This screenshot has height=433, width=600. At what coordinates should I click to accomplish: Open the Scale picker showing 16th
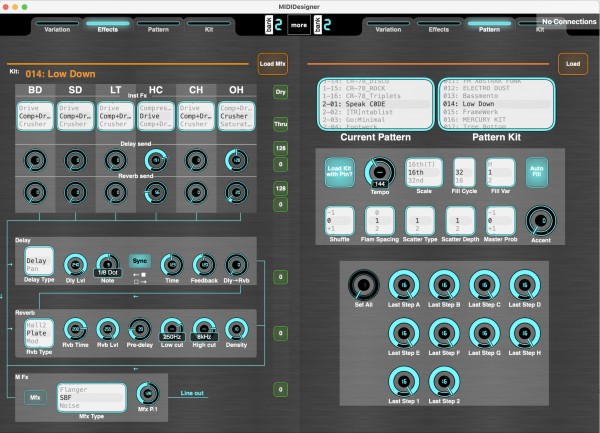click(424, 173)
